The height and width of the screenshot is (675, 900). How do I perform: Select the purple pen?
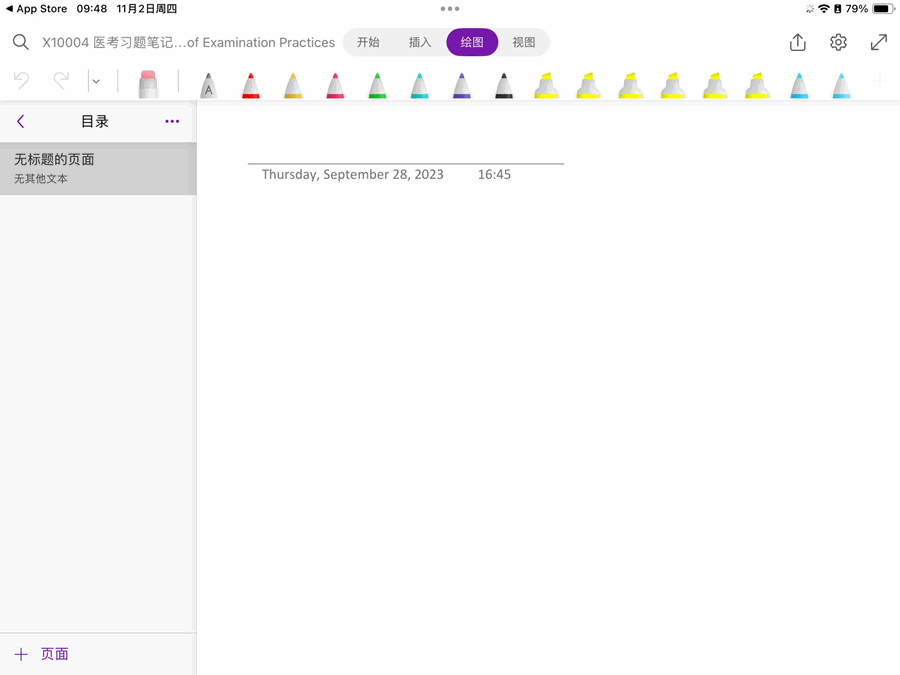pos(461,86)
